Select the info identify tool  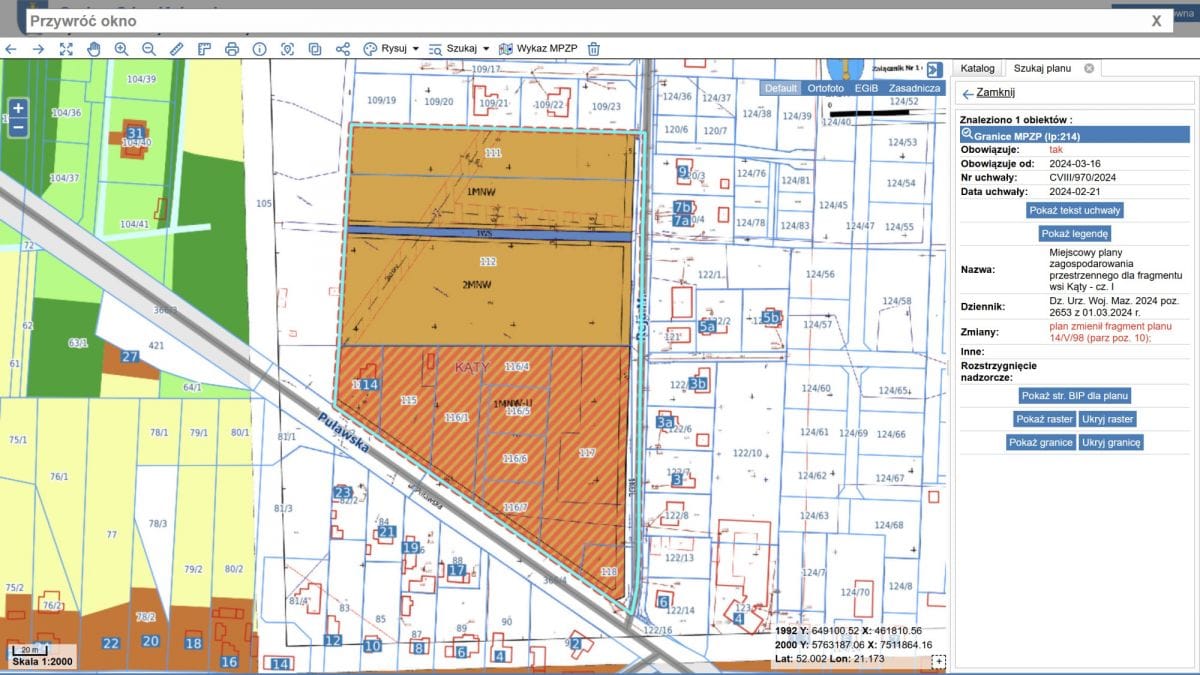(x=260, y=48)
